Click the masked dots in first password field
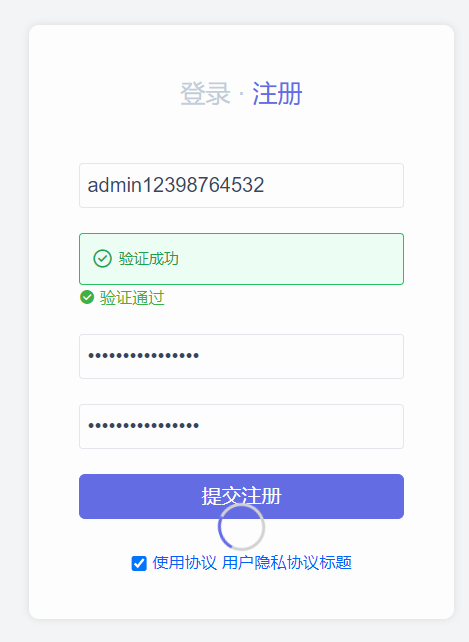Image resolution: width=469 pixels, height=642 pixels. pyautogui.click(x=144, y=356)
